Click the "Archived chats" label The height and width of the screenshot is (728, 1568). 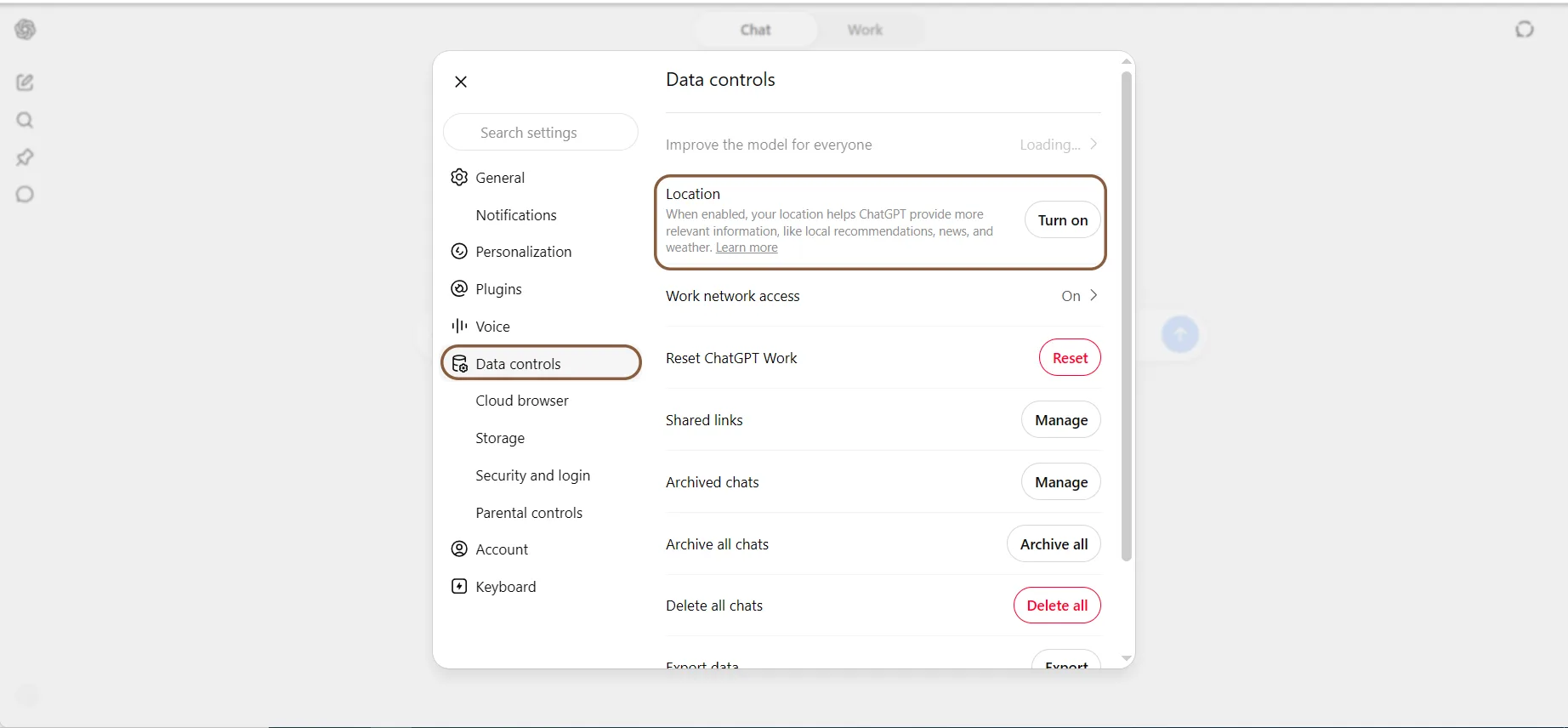tap(713, 482)
